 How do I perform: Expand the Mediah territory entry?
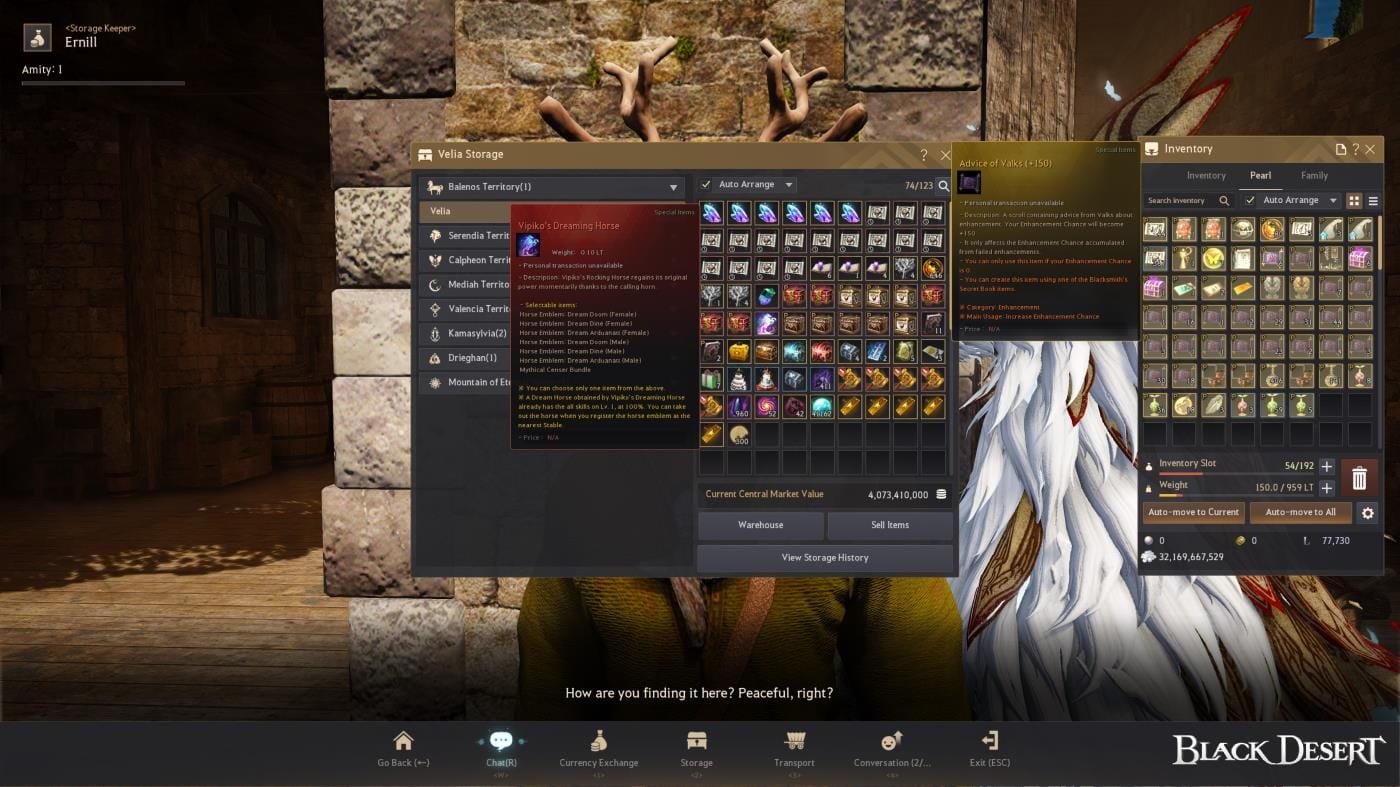click(x=465, y=284)
